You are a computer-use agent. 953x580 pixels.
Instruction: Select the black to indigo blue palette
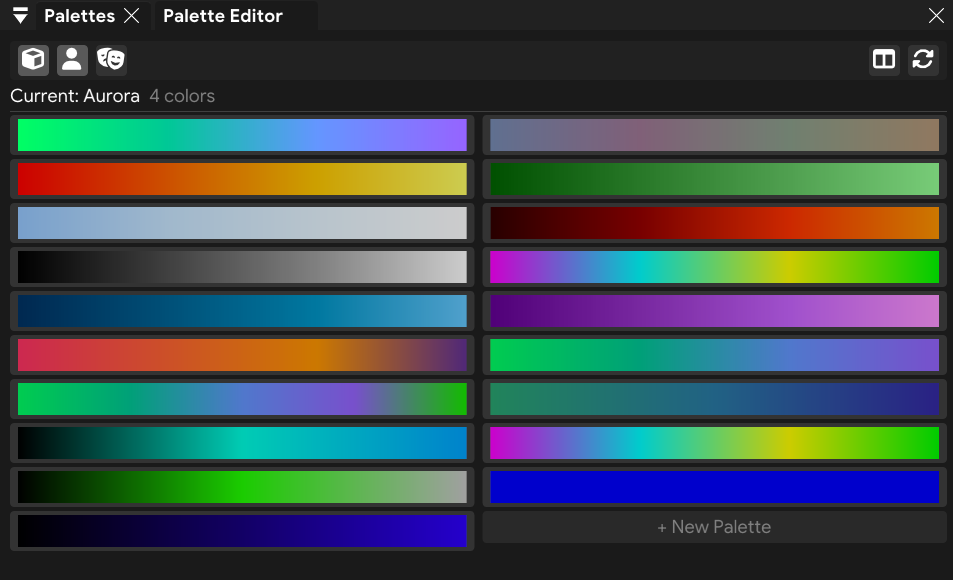tap(242, 531)
